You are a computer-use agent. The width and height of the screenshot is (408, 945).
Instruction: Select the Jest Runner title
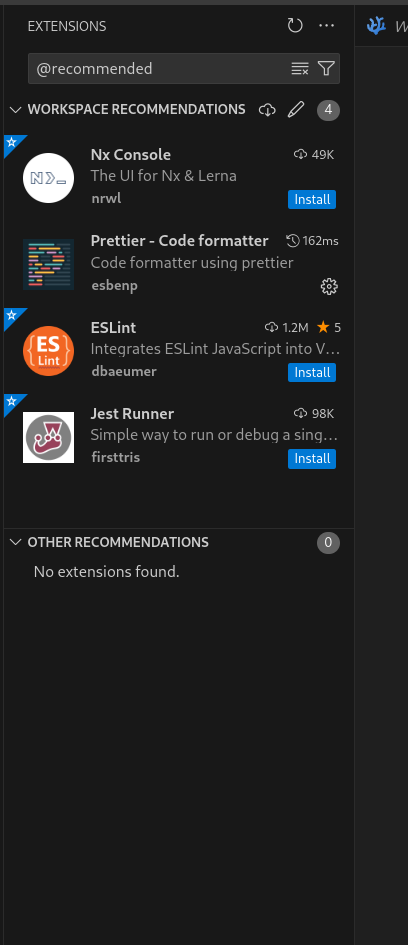pyautogui.click(x=132, y=414)
